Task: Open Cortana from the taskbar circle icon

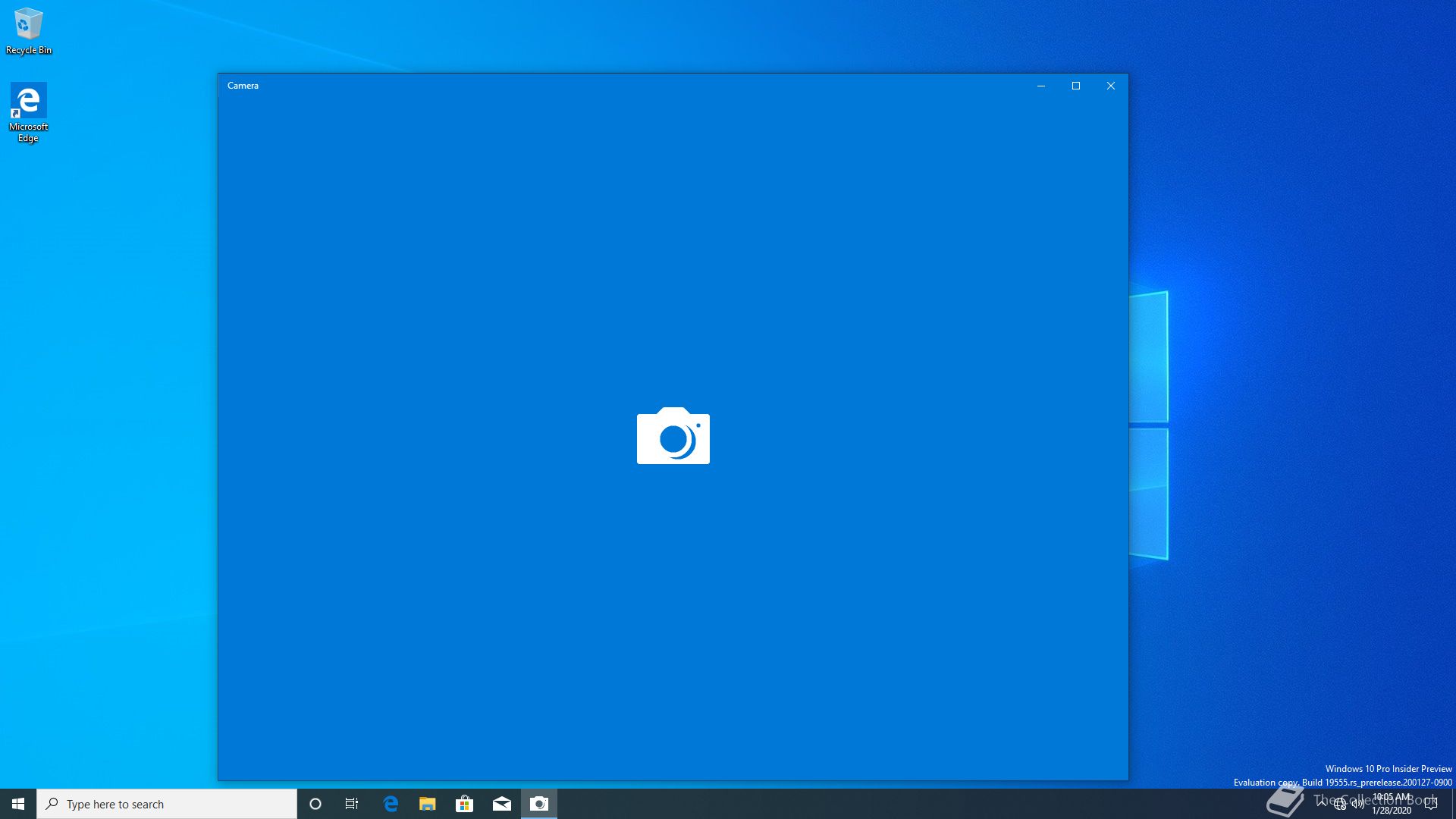Action: [315, 804]
